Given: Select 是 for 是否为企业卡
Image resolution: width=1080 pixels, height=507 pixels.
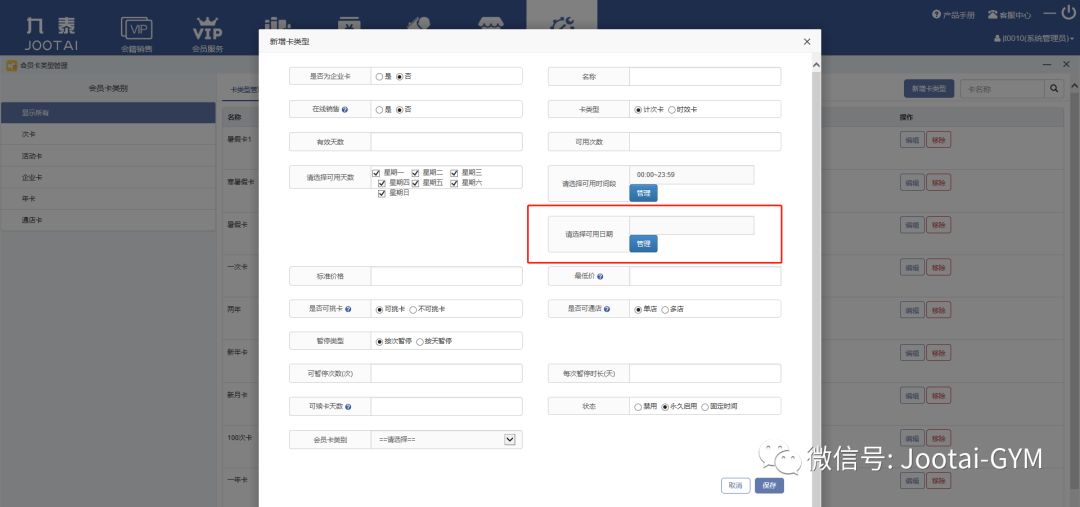Looking at the screenshot, I should 379,77.
